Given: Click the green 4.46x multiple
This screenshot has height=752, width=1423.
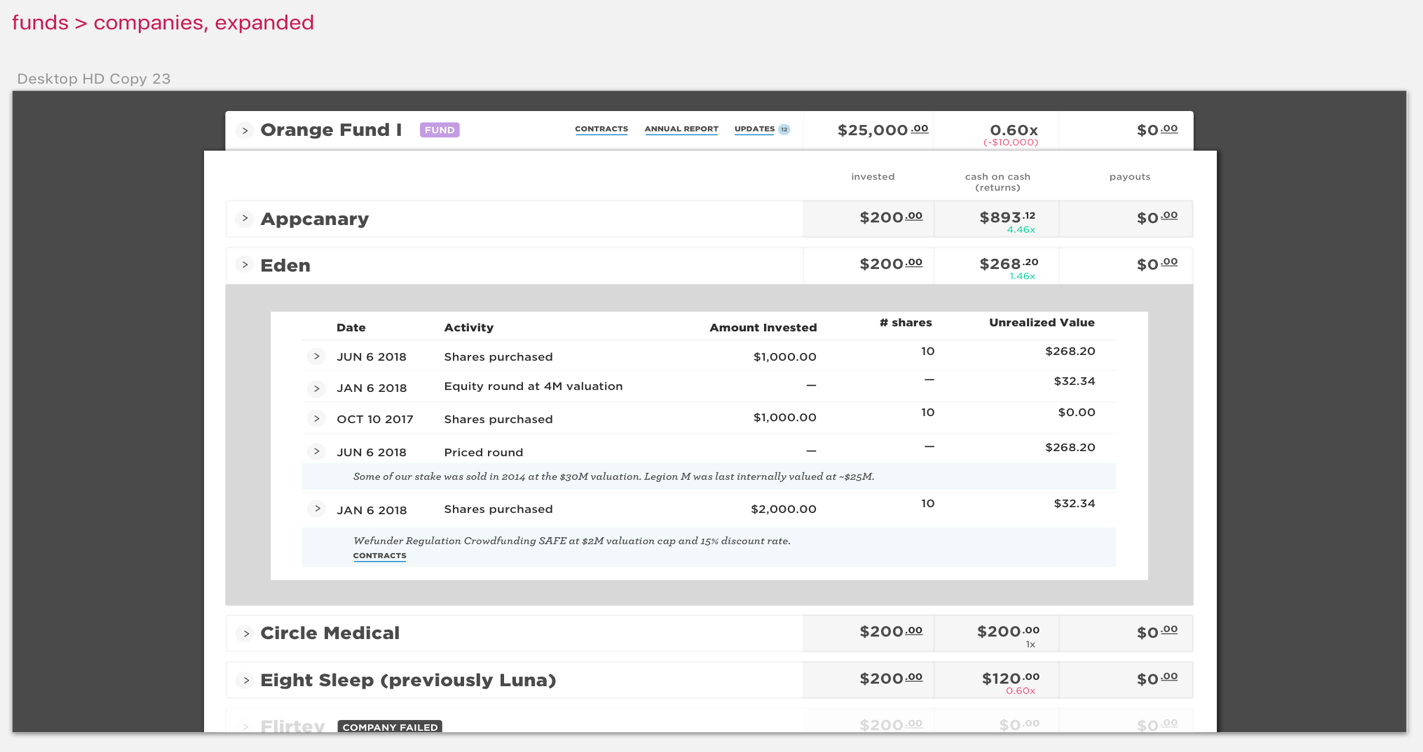Looking at the screenshot, I should click(1020, 230).
